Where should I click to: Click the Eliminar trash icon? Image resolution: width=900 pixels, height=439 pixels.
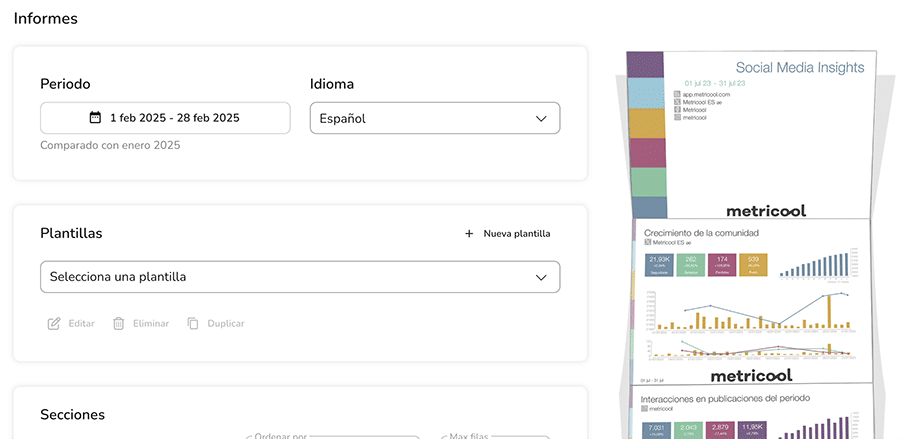click(x=118, y=324)
